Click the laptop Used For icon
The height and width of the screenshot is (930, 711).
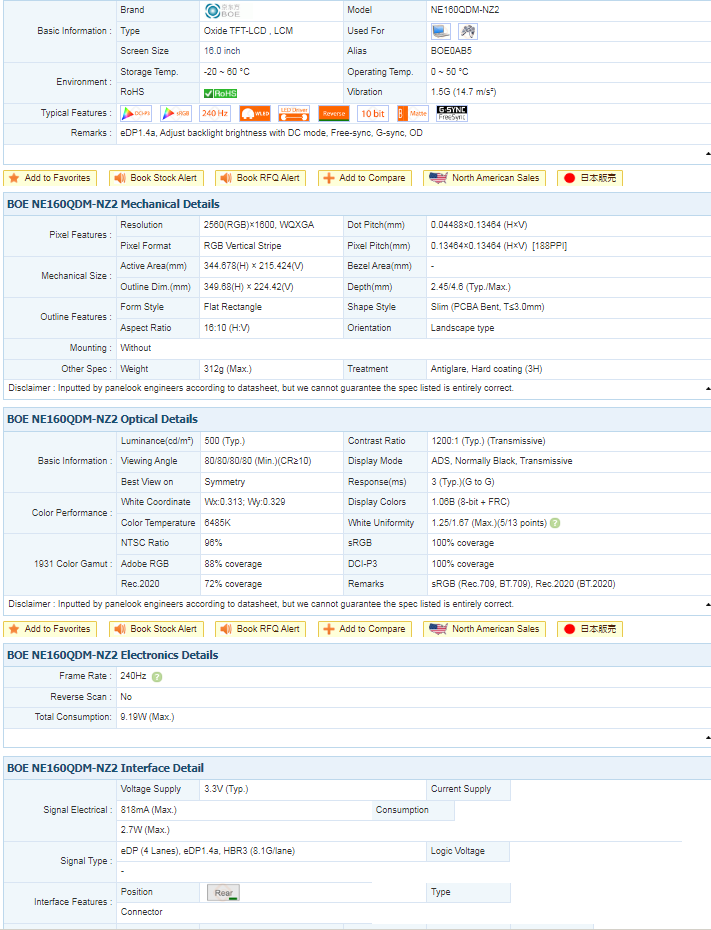click(441, 31)
